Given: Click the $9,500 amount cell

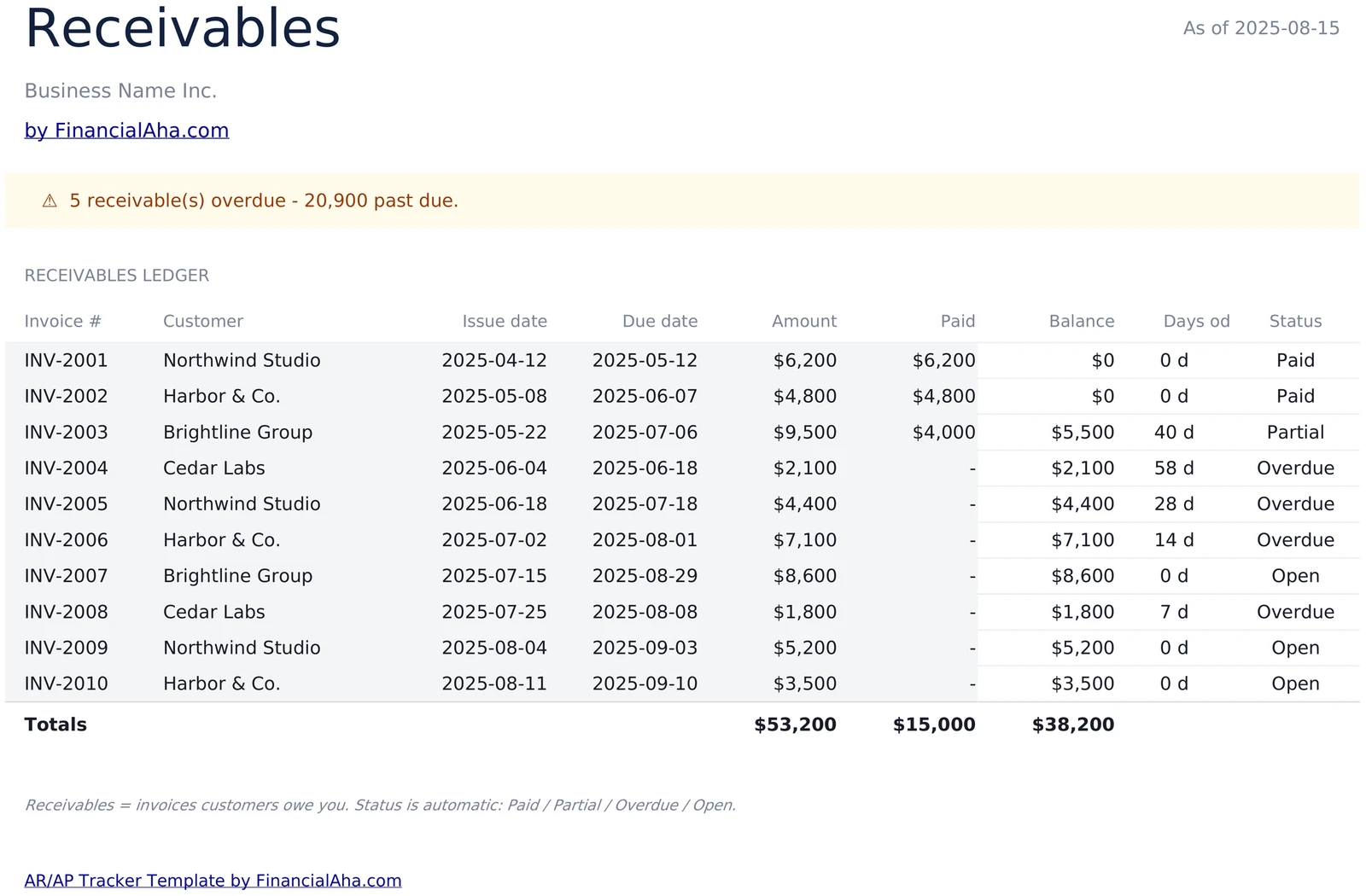Looking at the screenshot, I should point(805,432).
